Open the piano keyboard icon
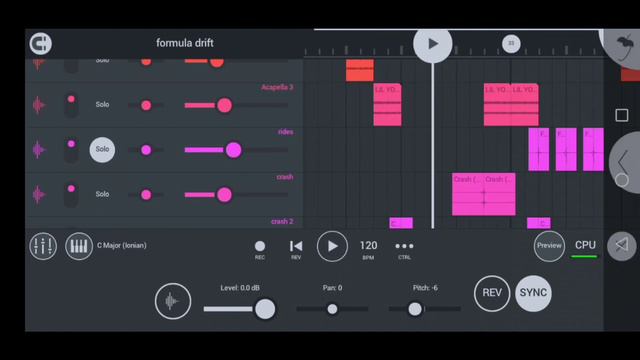 pos(79,246)
